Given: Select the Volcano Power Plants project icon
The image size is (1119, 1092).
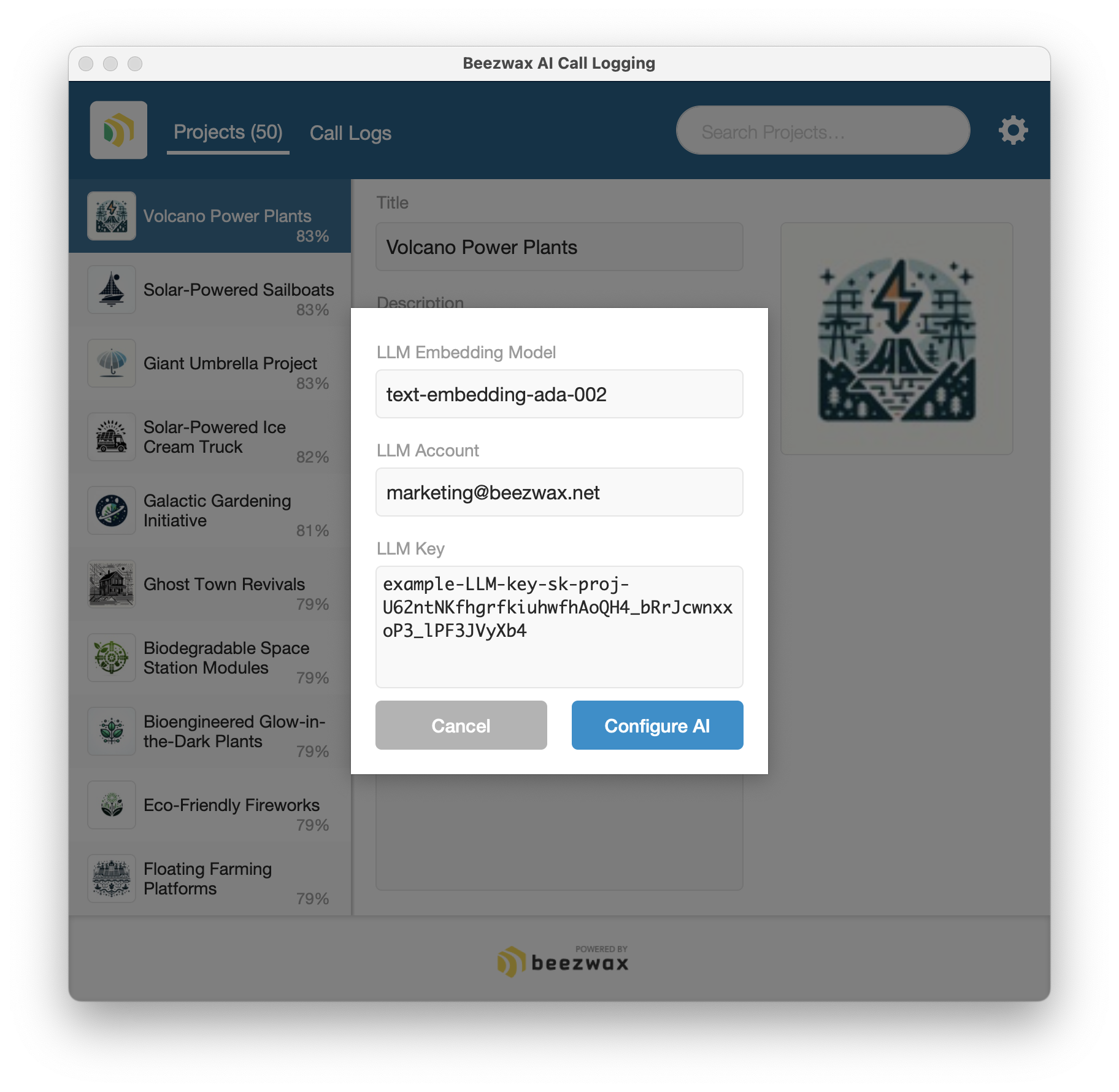Looking at the screenshot, I should 112,216.
